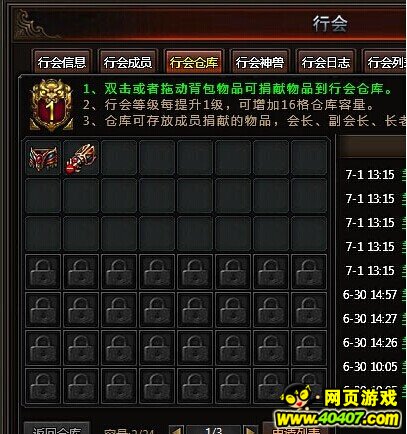This screenshot has width=407, height=434.
Task: Select the 行会仓库 tab
Action: tap(194, 62)
